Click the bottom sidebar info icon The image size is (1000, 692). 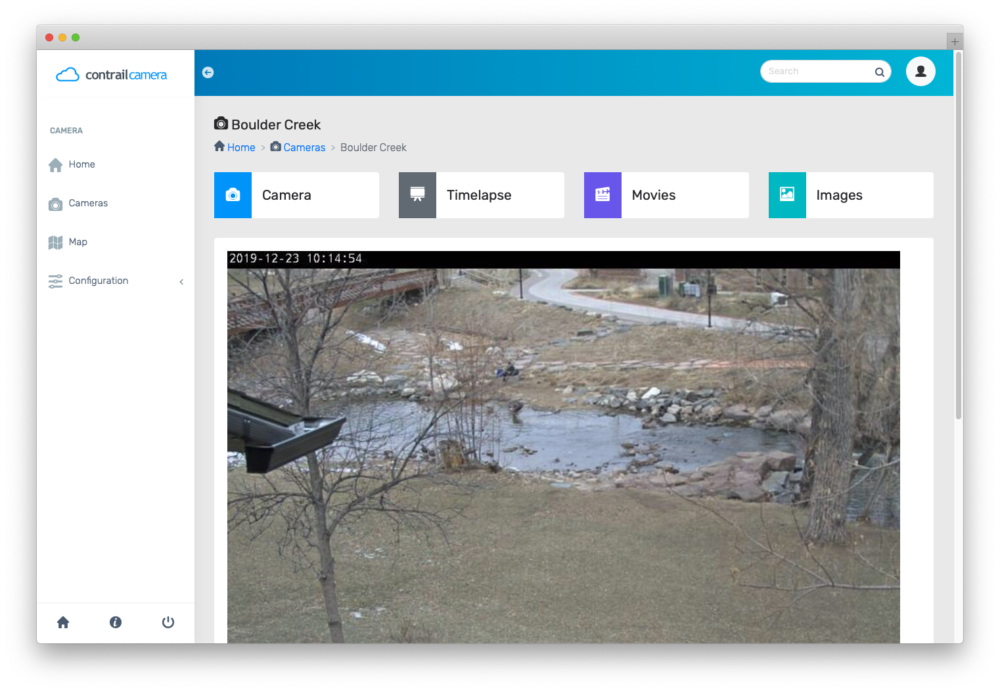click(115, 622)
